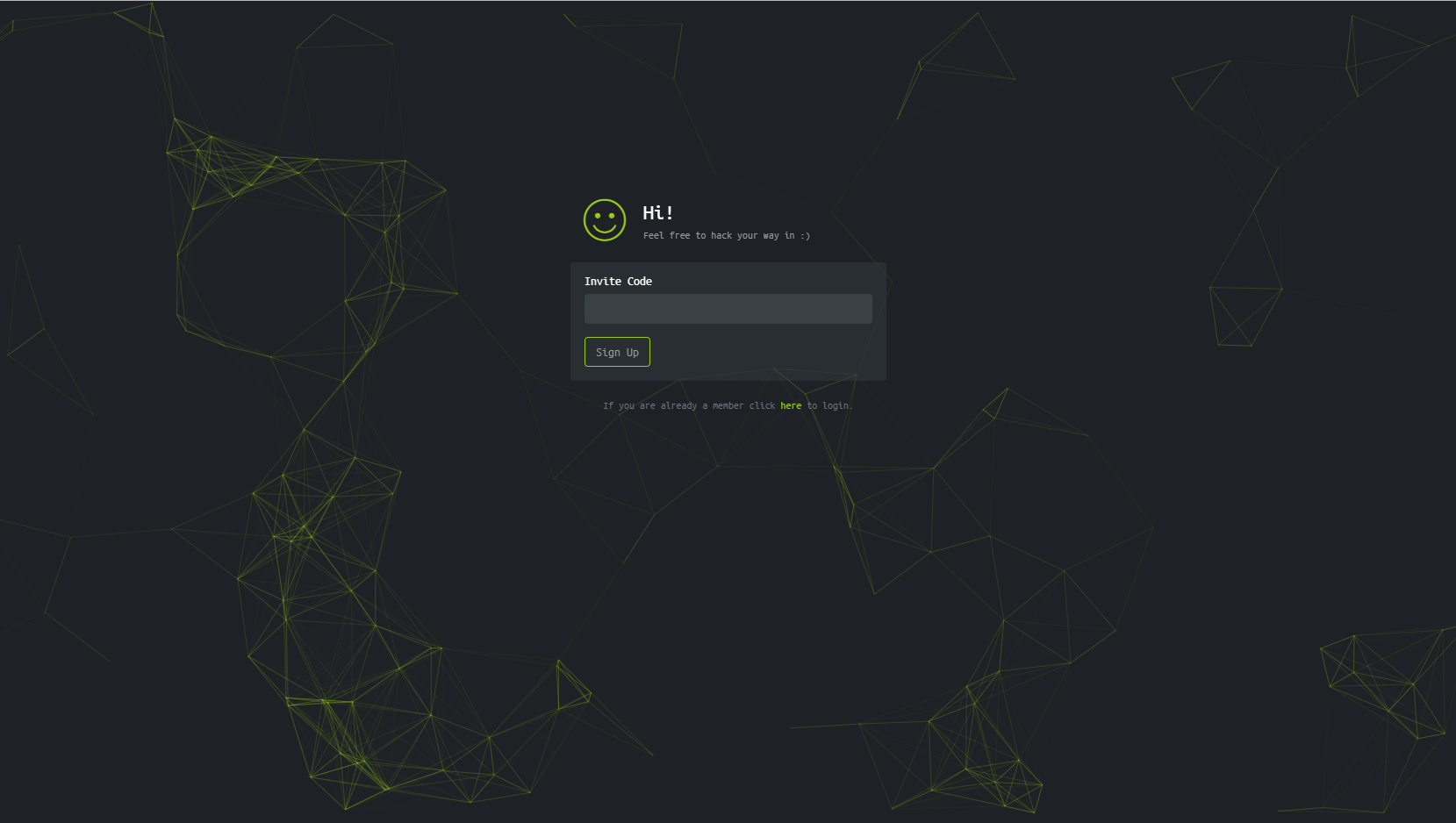Click the left eye of the smiley icon
Viewport: 1456px width, 823px height.
coord(598,214)
